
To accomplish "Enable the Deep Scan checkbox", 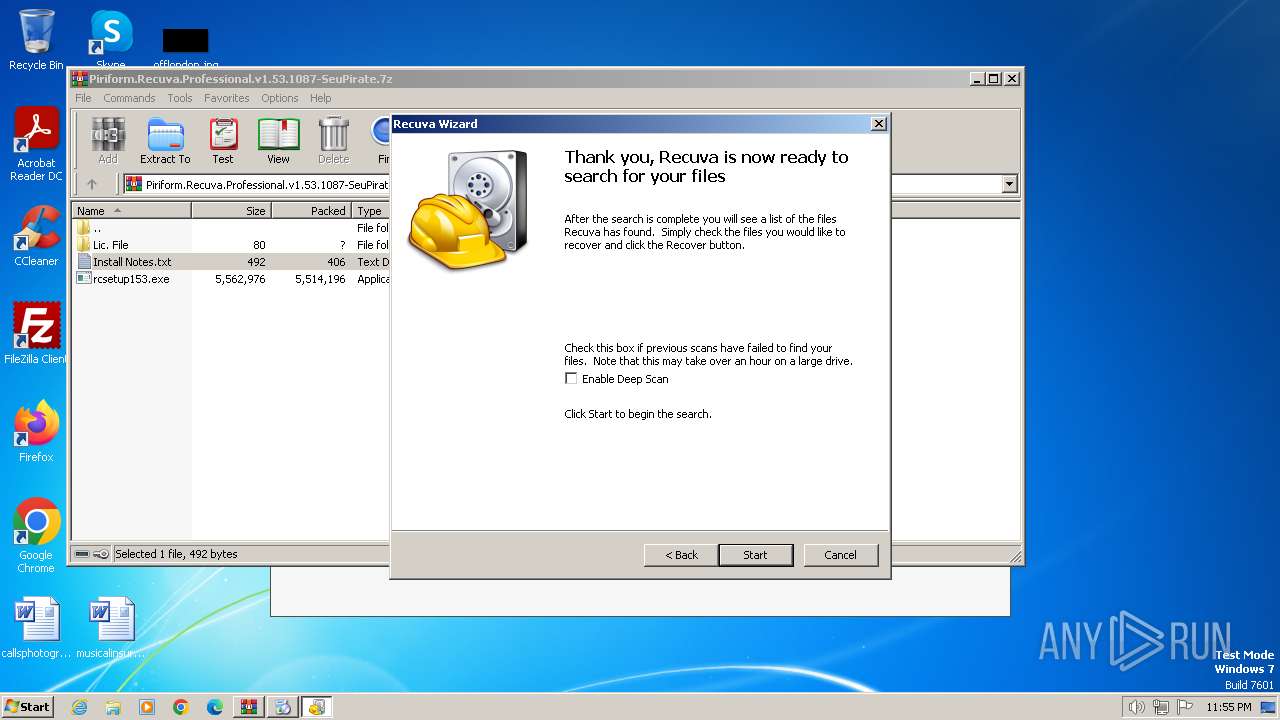I will (571, 379).
